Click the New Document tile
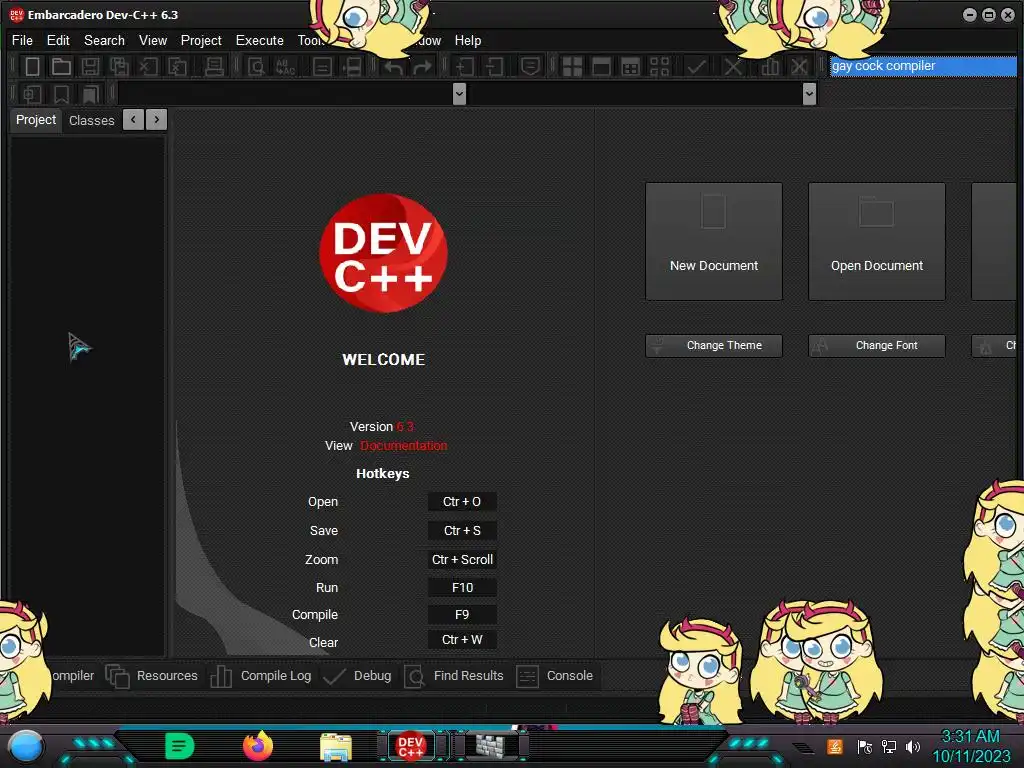The height and width of the screenshot is (768, 1024). click(x=714, y=242)
